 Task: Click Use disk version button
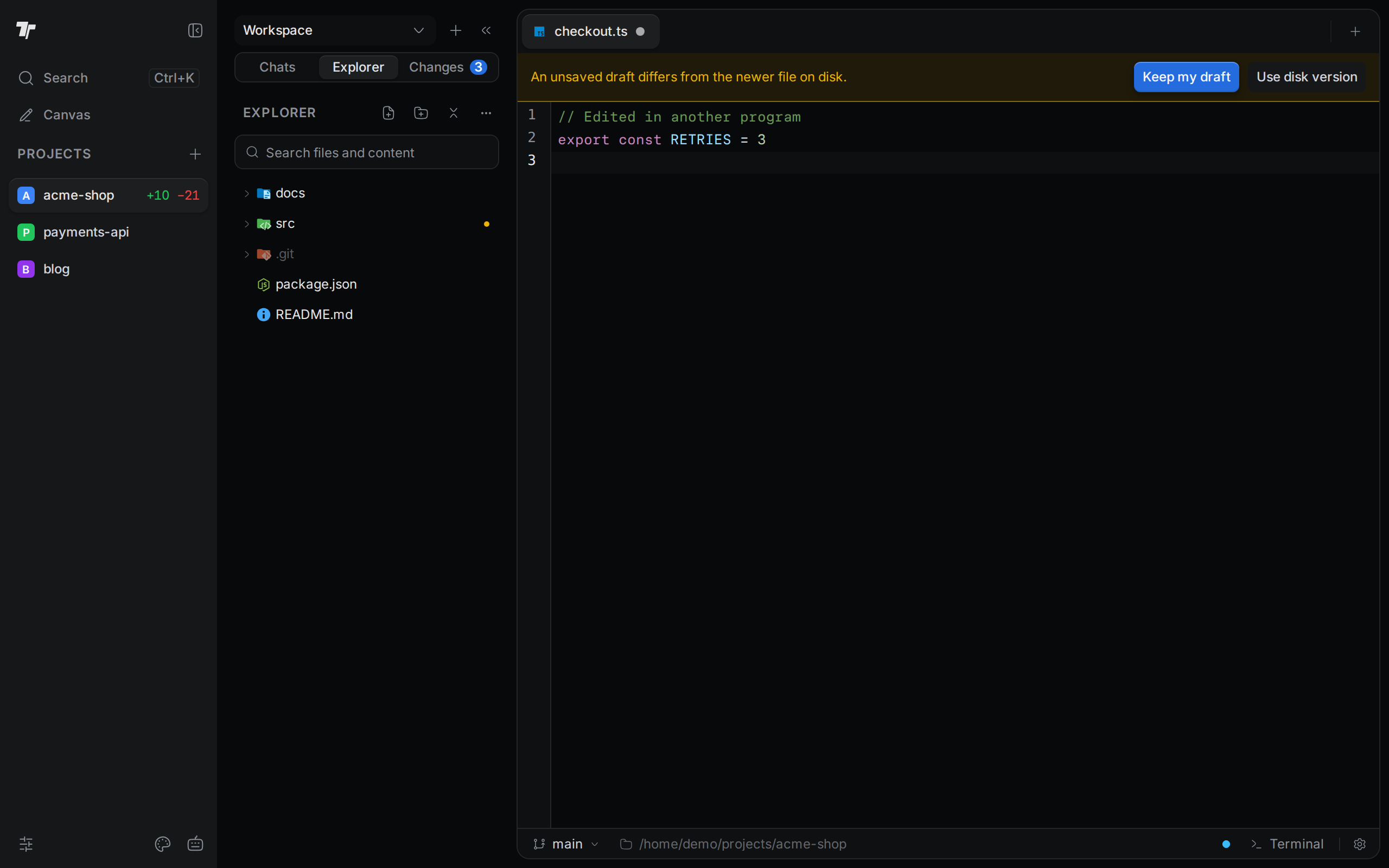(x=1307, y=77)
